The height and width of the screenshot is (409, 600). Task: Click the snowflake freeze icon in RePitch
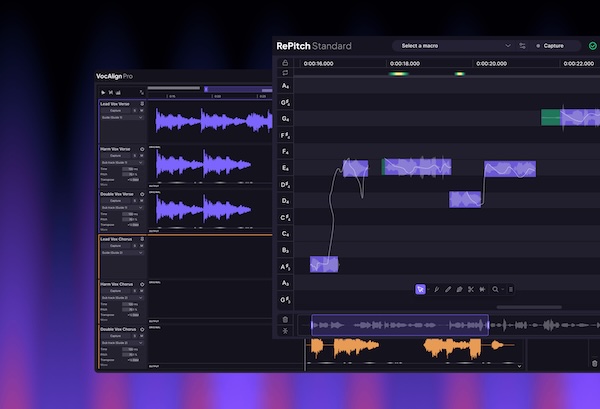pyautogui.click(x=285, y=331)
